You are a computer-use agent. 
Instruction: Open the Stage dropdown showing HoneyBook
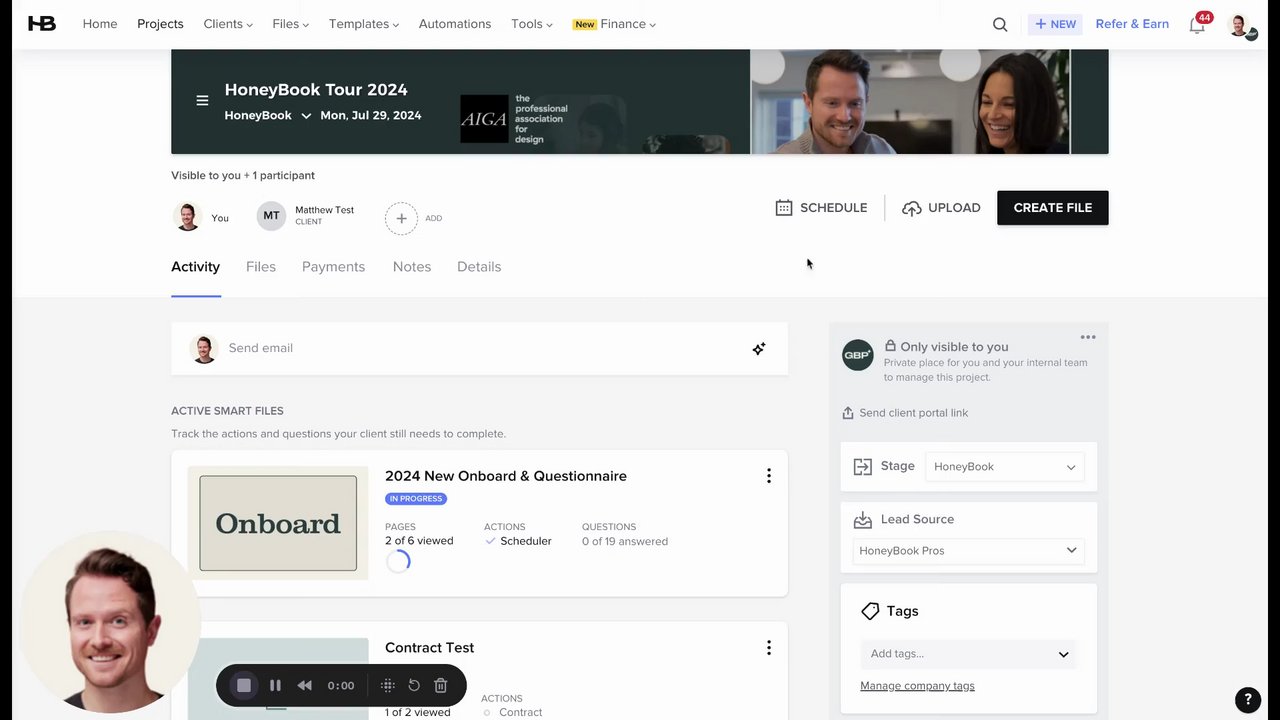point(1005,467)
